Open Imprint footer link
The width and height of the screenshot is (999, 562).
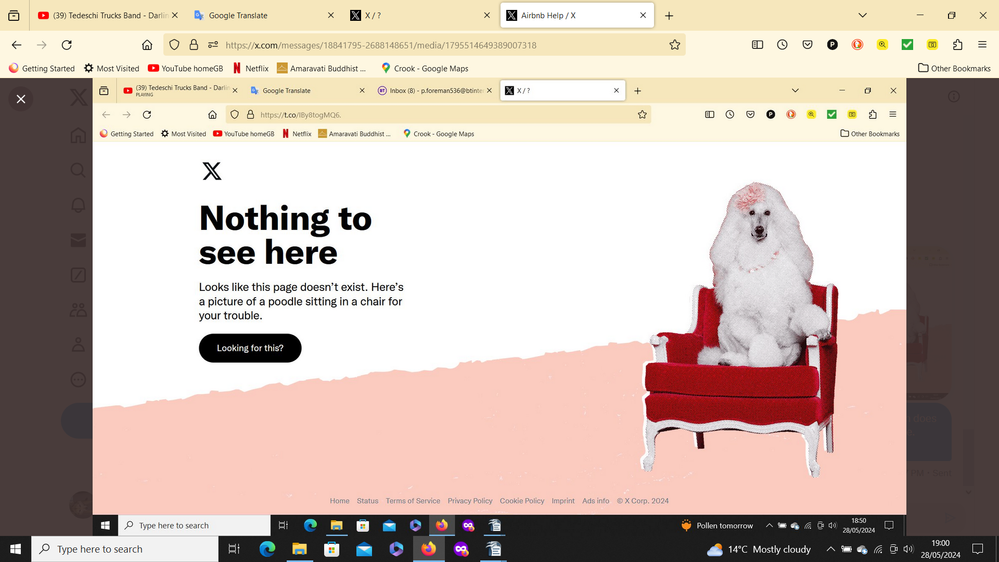[x=563, y=501]
